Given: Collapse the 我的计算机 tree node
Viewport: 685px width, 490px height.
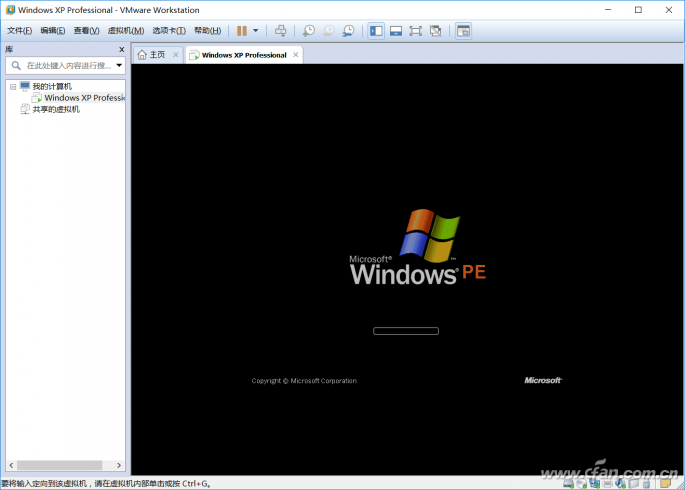Looking at the screenshot, I should coord(13,86).
